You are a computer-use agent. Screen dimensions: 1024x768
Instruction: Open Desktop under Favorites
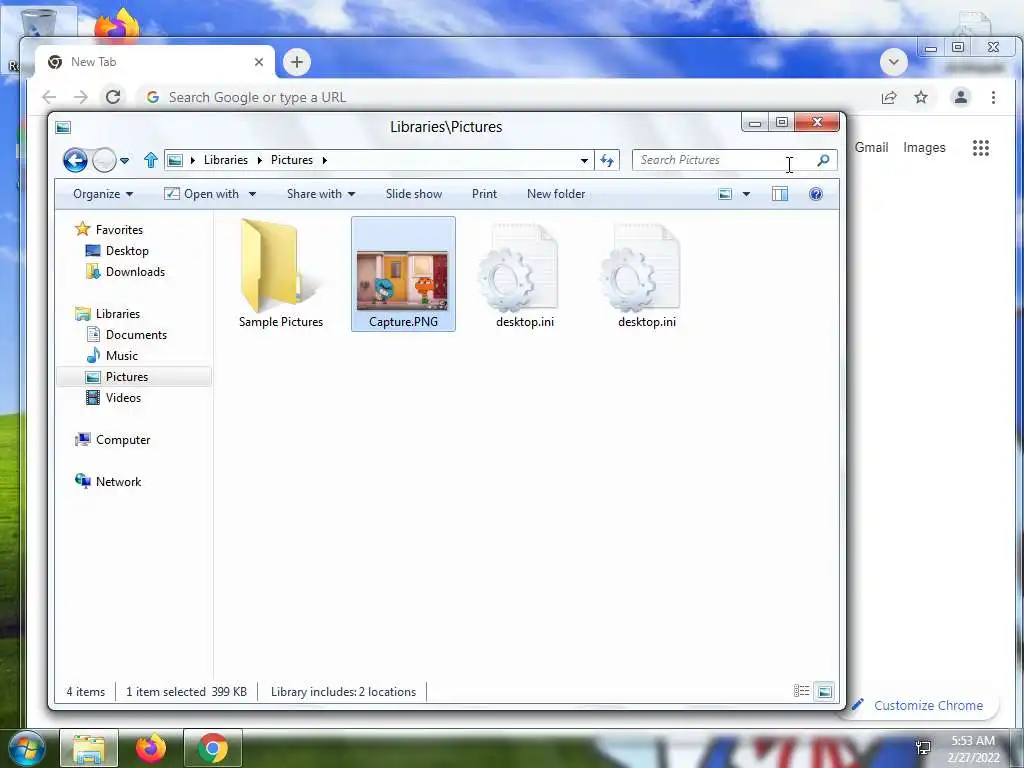click(x=118, y=251)
